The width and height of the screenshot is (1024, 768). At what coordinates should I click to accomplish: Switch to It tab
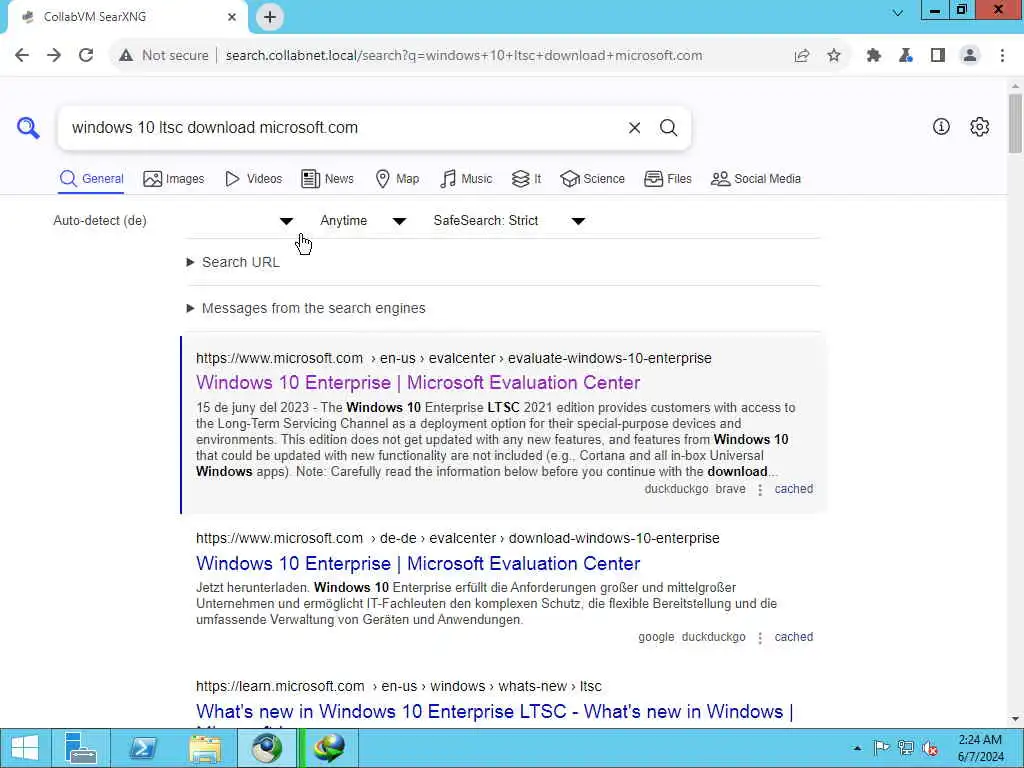point(526,179)
